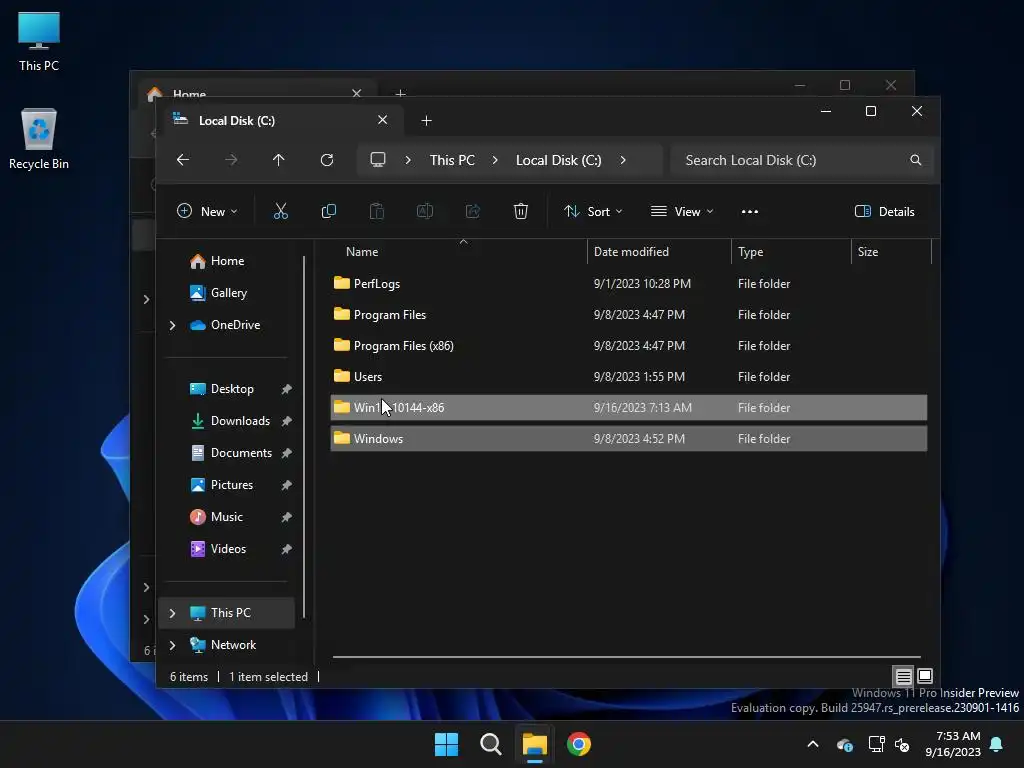Click chevron before This PC breadcrumb

408,160
